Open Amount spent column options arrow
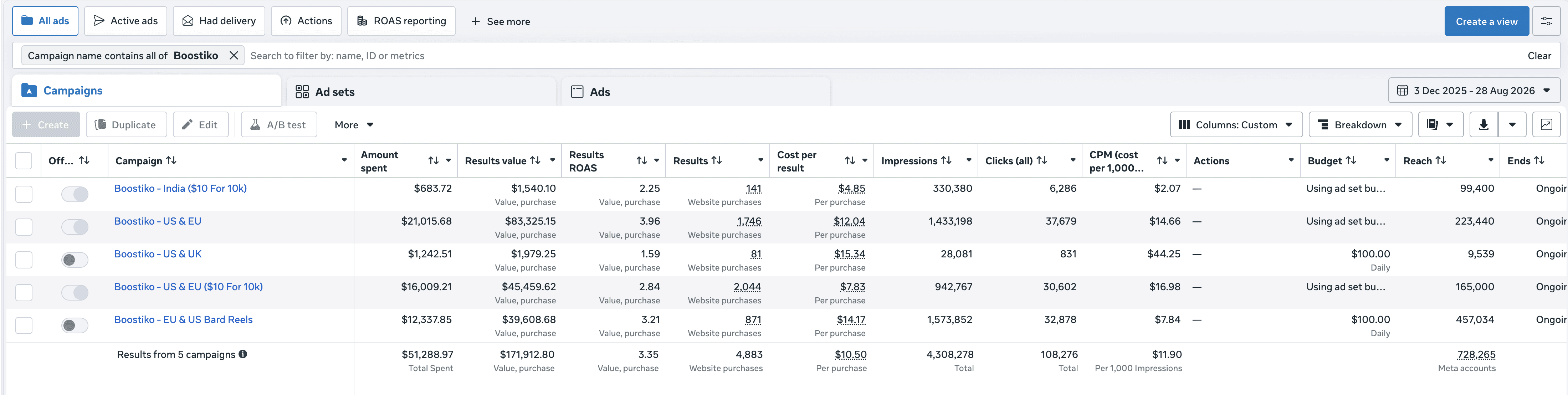 point(449,161)
